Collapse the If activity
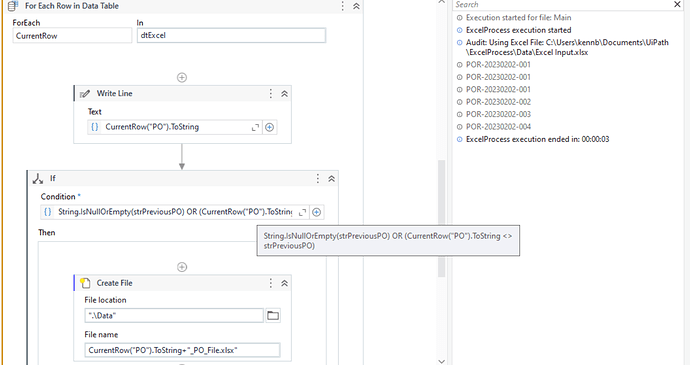 [x=331, y=178]
